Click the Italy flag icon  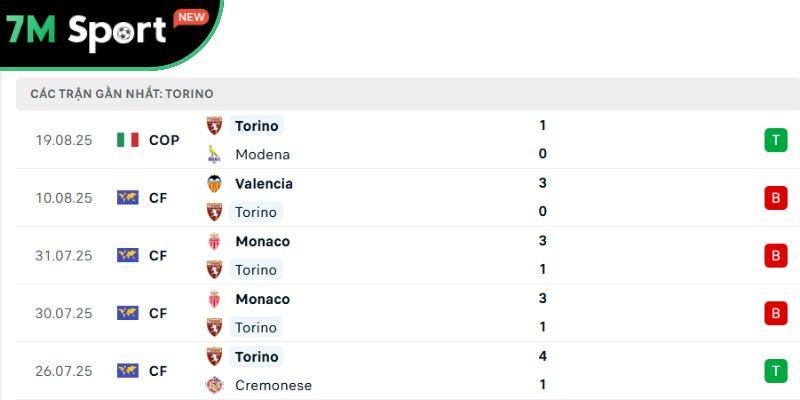127,140
